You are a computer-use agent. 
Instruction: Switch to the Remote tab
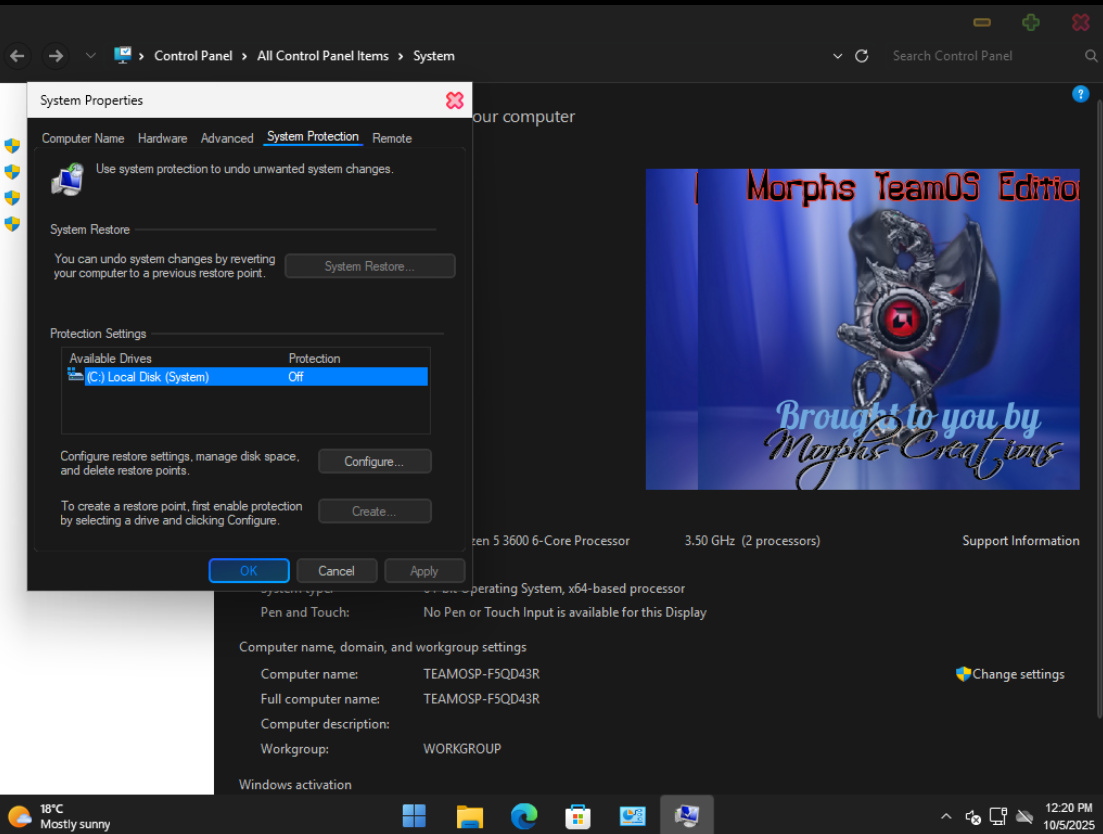click(x=392, y=138)
